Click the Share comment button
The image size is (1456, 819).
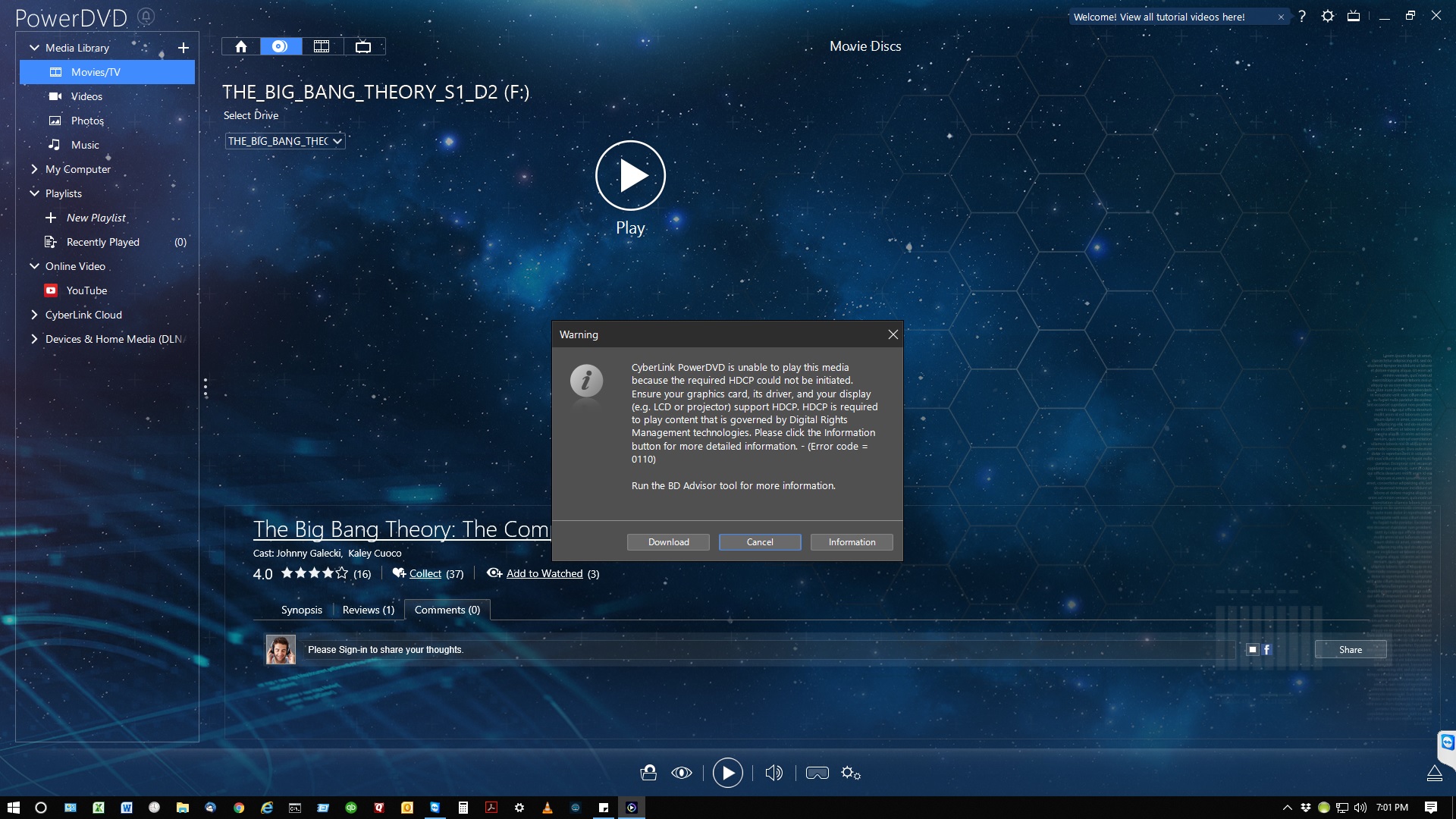point(1350,650)
